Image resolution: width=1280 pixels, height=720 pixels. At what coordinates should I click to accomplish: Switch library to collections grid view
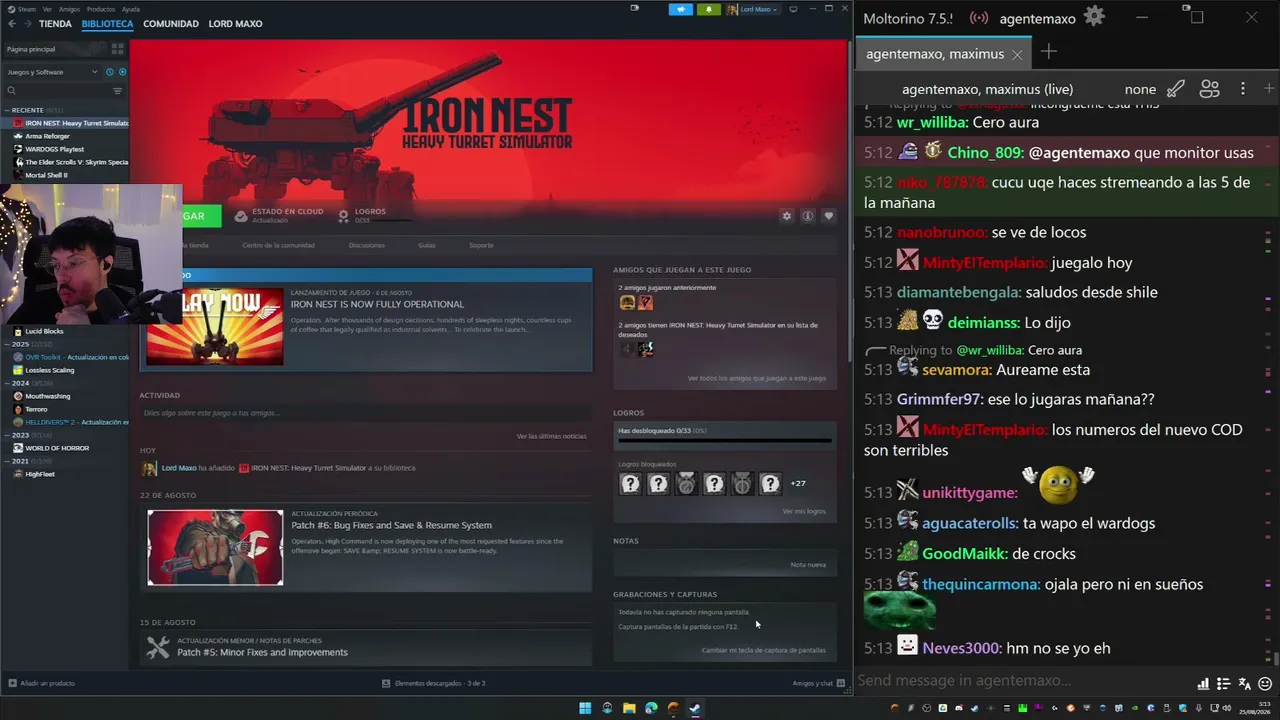click(x=117, y=48)
